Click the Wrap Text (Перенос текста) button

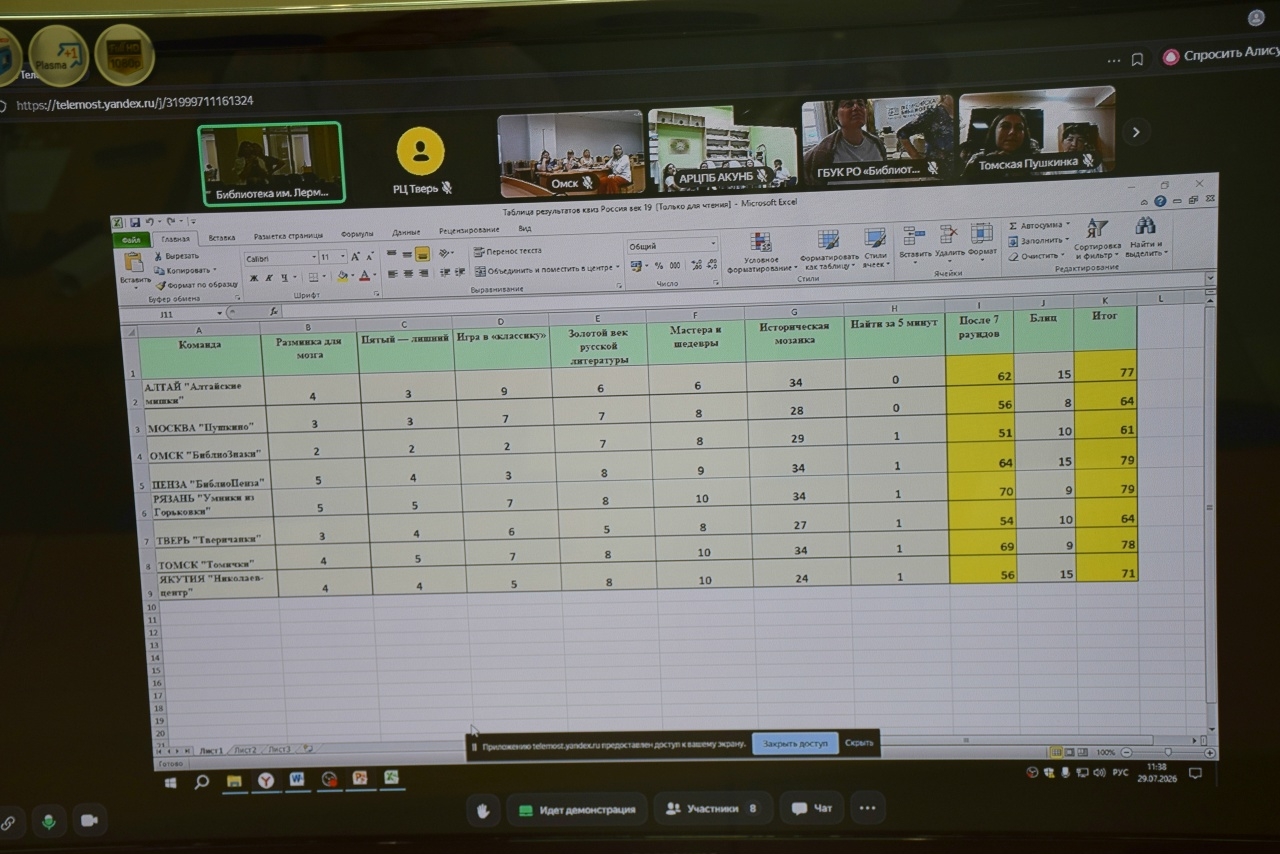tap(508, 251)
